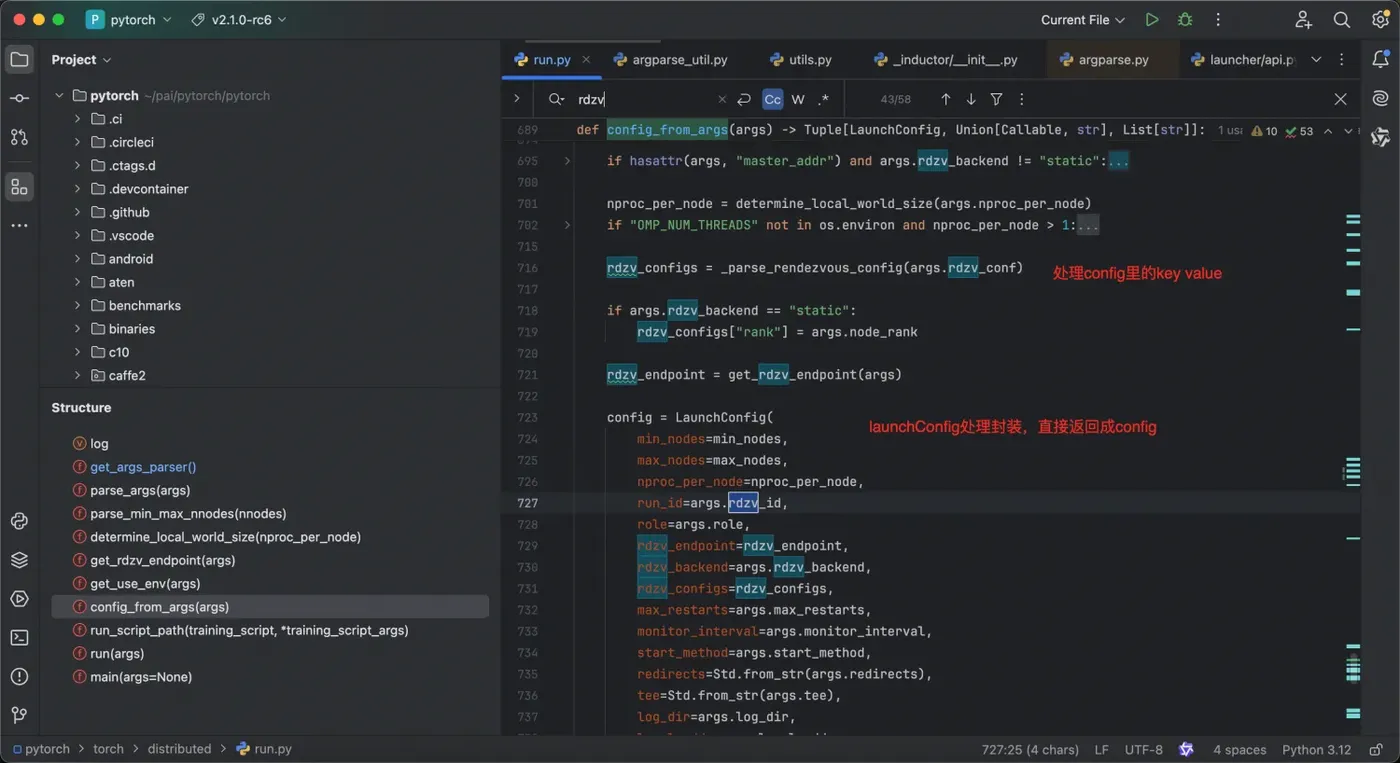Open run configuration more actions menu
Viewport: 1400px width, 763px height.
(1218, 20)
